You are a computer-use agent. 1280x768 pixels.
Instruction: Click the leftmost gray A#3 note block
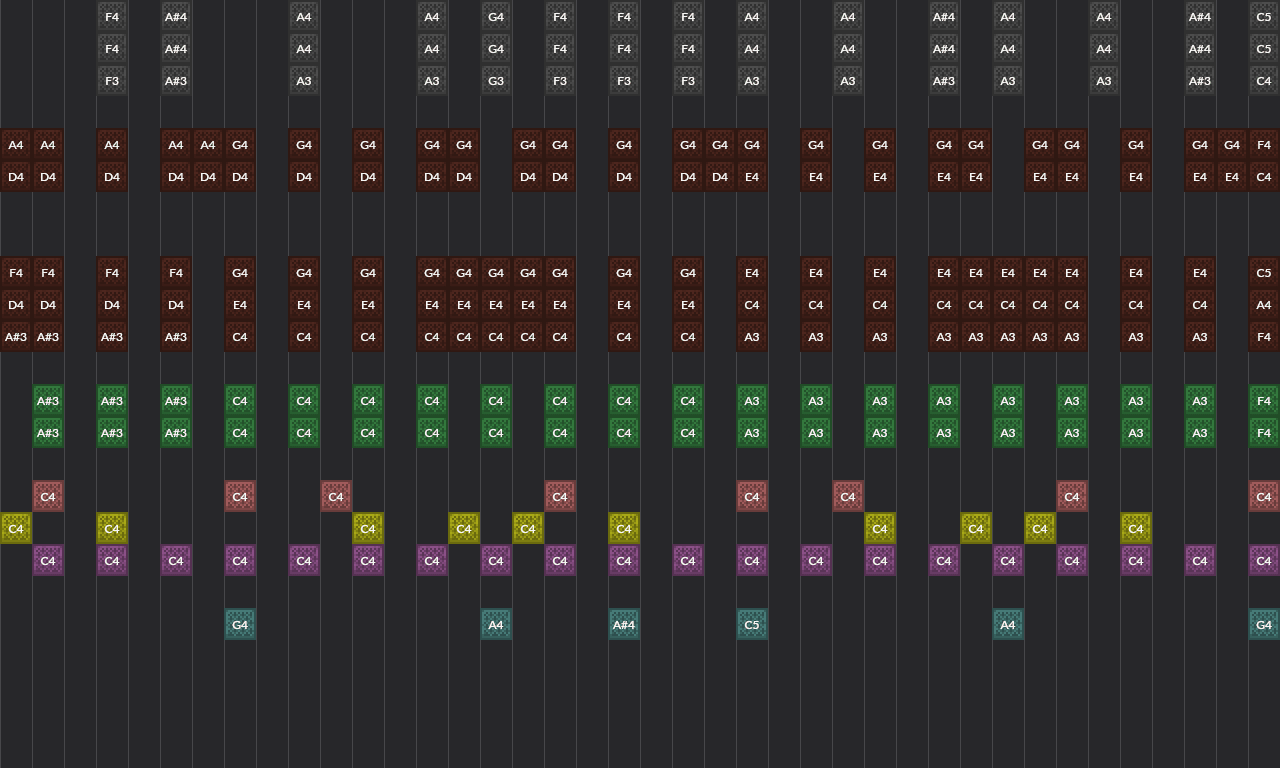[176, 81]
